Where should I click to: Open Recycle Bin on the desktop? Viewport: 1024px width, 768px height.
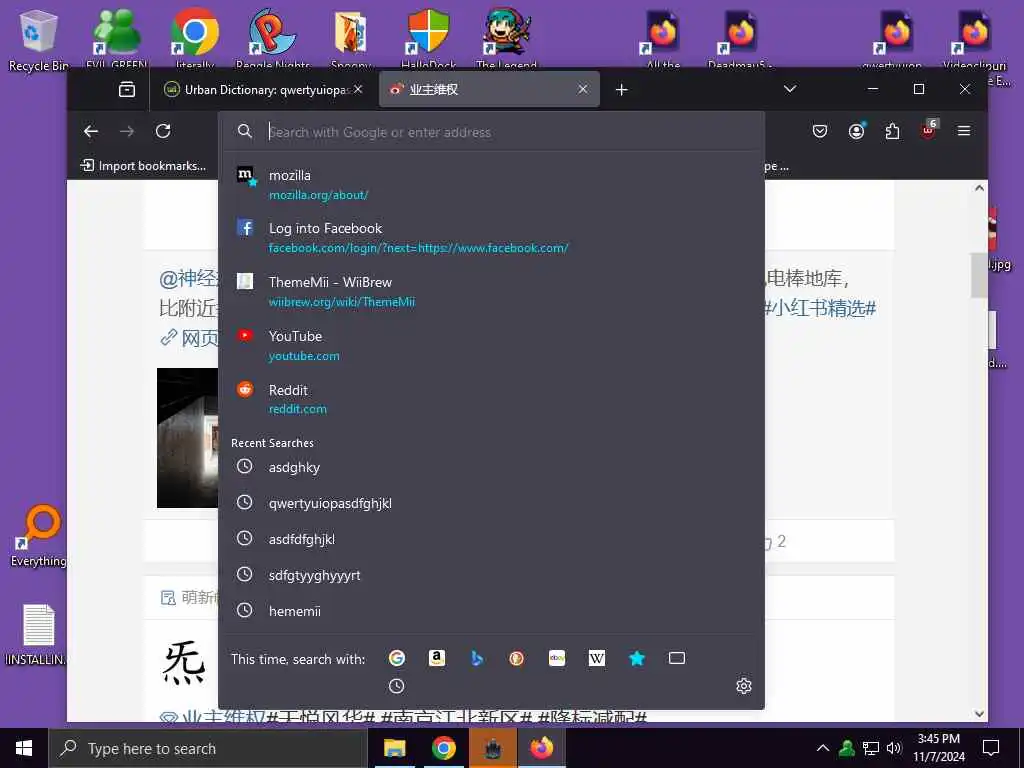(38, 39)
